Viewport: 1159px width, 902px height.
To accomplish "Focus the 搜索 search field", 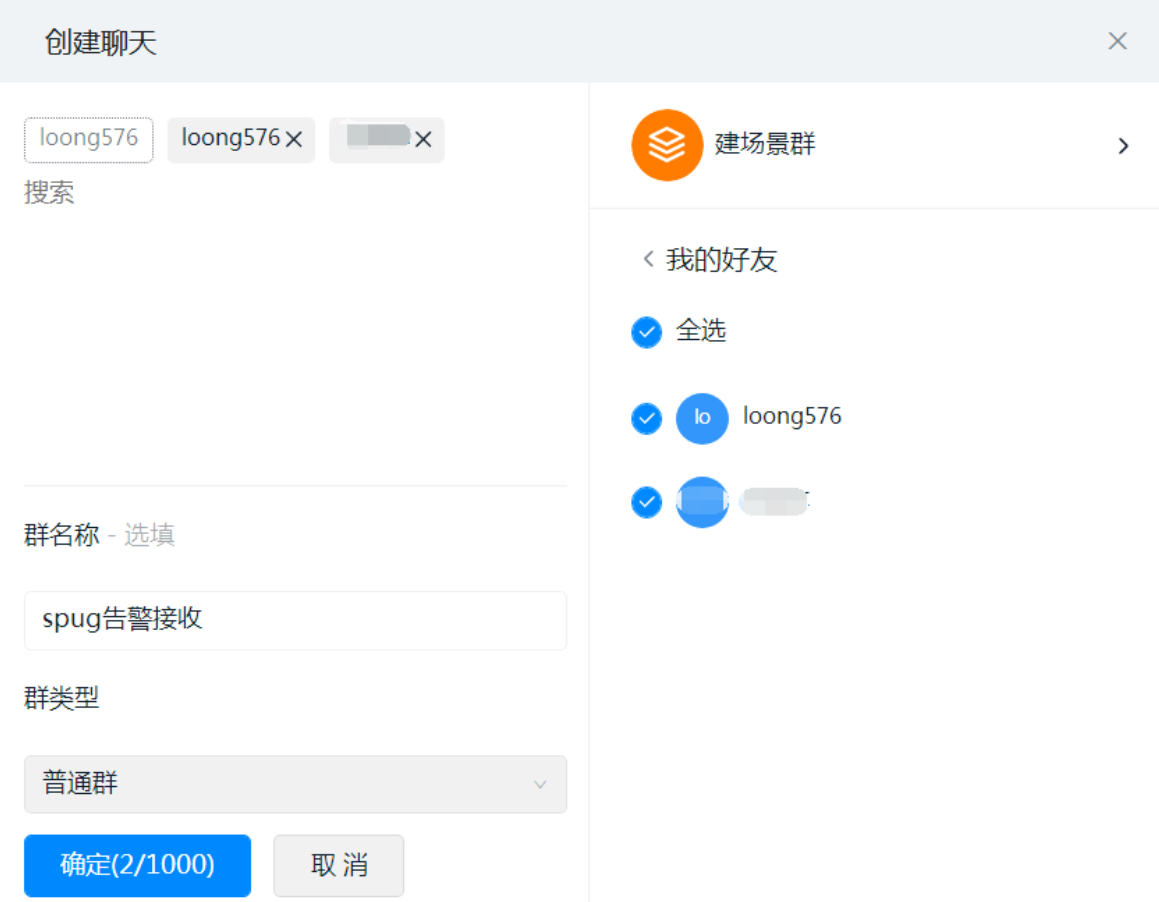I will pos(49,193).
